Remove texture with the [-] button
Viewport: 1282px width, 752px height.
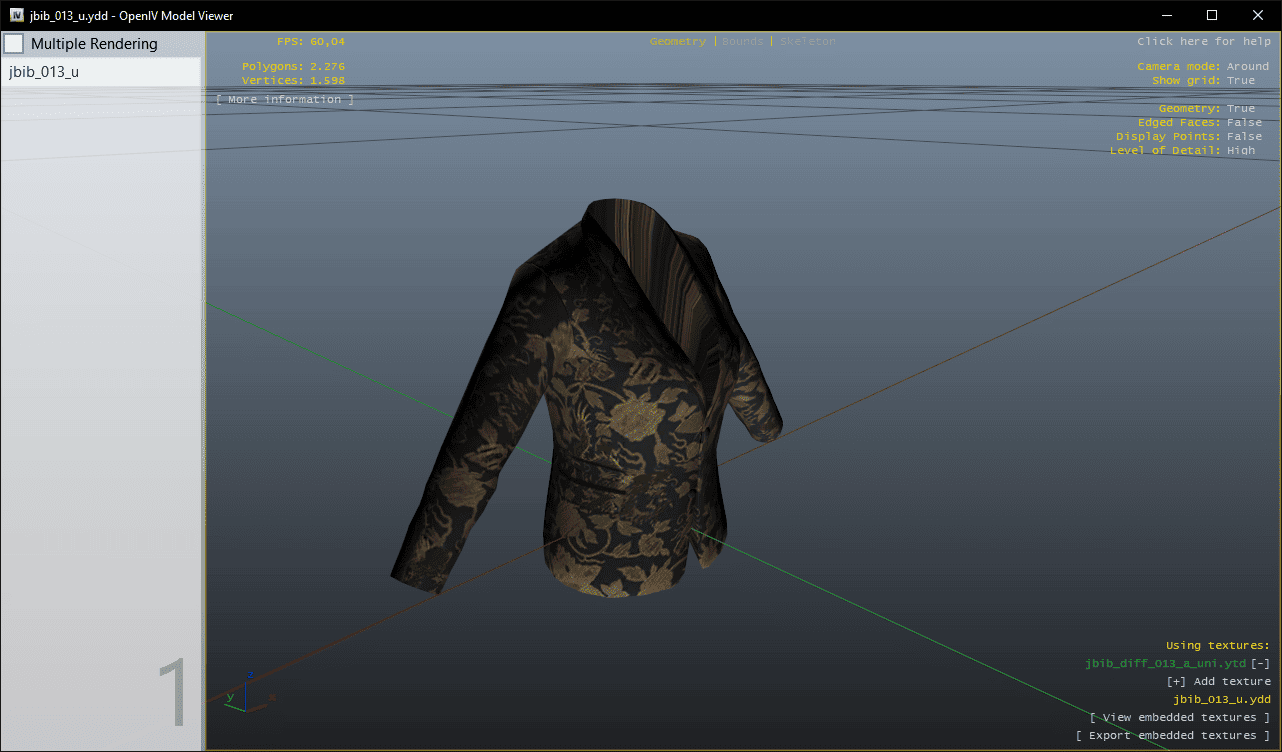[1260, 664]
